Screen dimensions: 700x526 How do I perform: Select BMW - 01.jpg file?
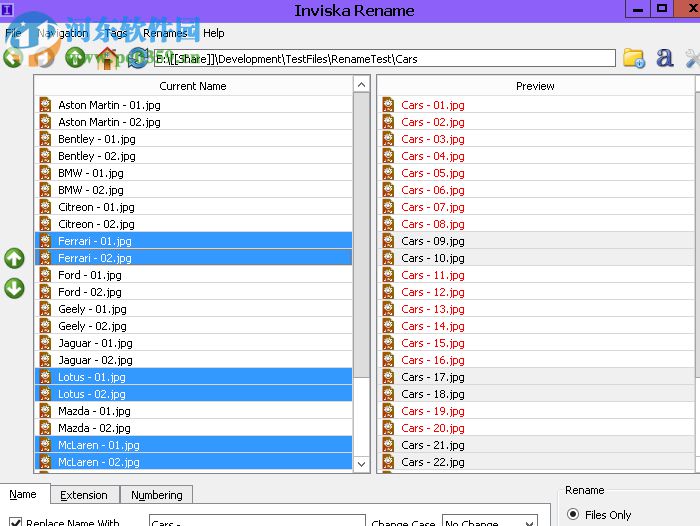193,172
